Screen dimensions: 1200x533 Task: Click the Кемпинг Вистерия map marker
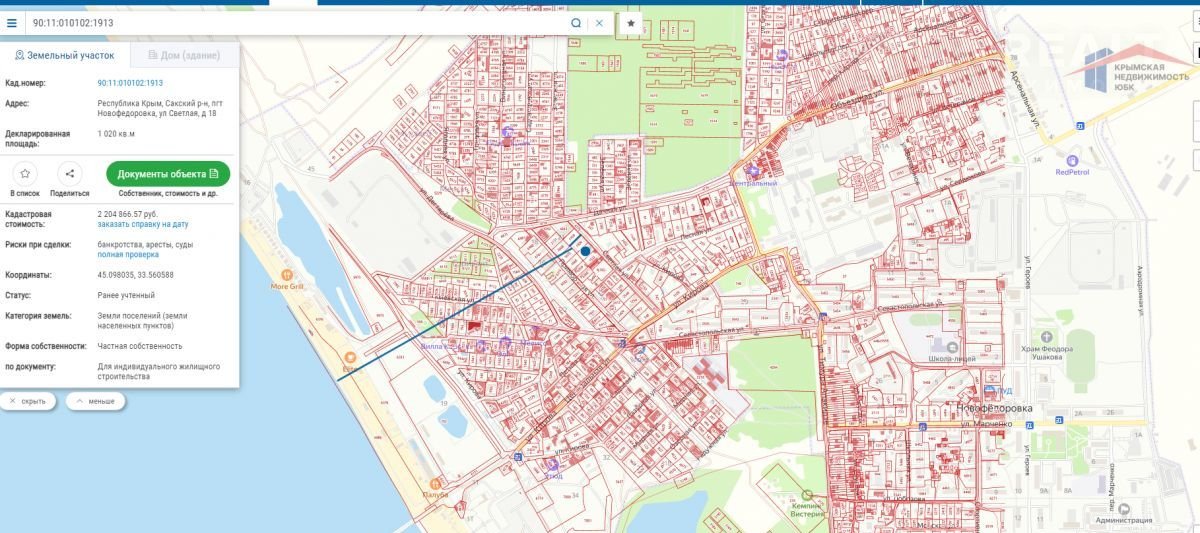click(x=808, y=495)
